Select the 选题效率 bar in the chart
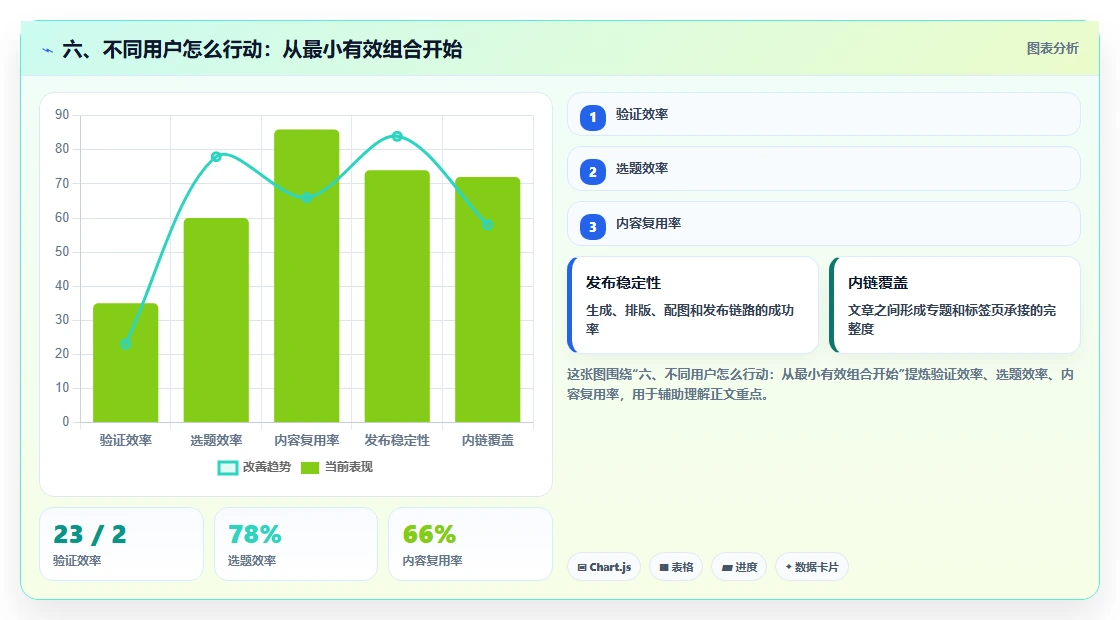 [x=216, y=320]
